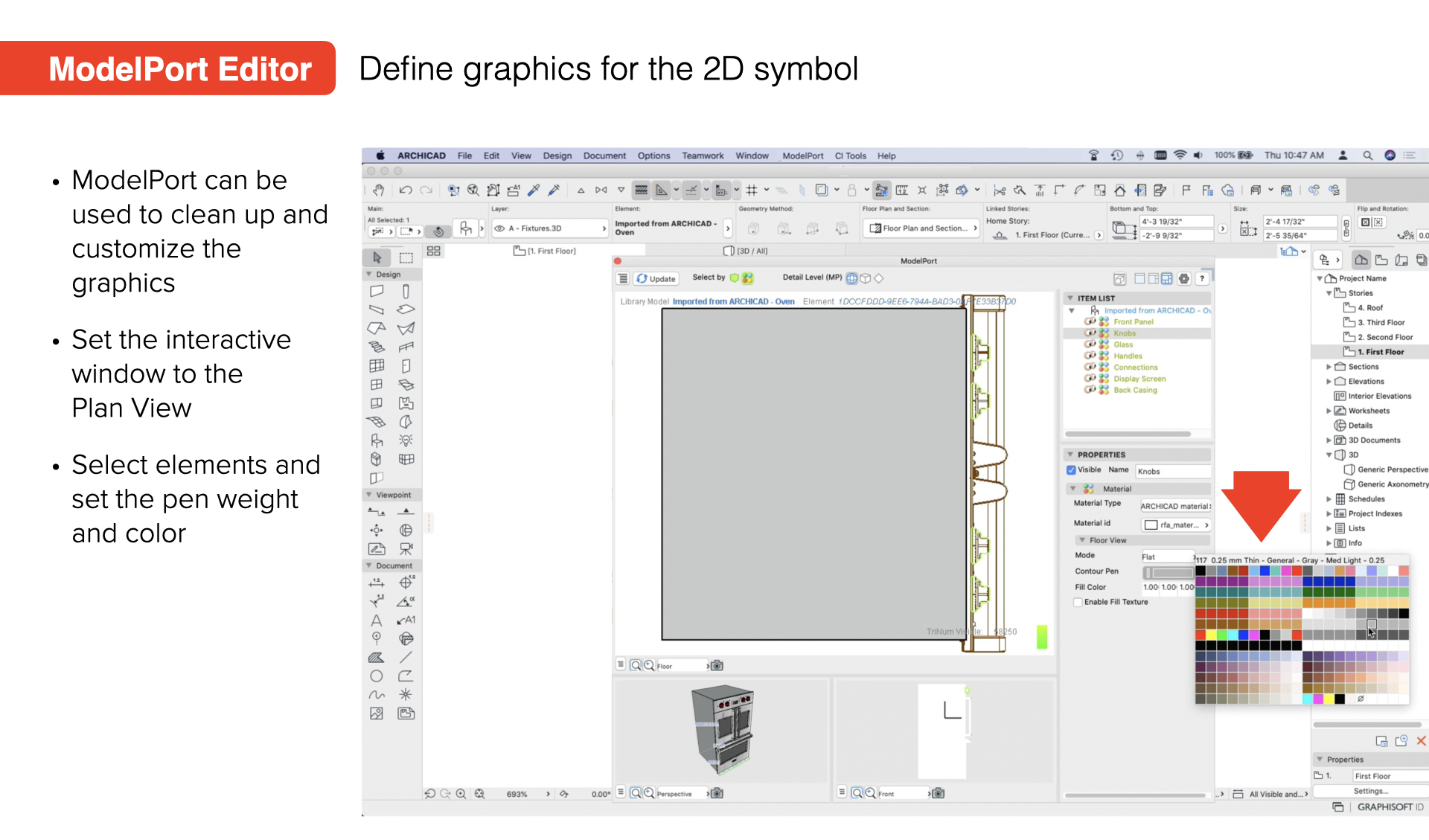
Task: Collapse the PROPERTIES panel
Action: pyautogui.click(x=1070, y=455)
